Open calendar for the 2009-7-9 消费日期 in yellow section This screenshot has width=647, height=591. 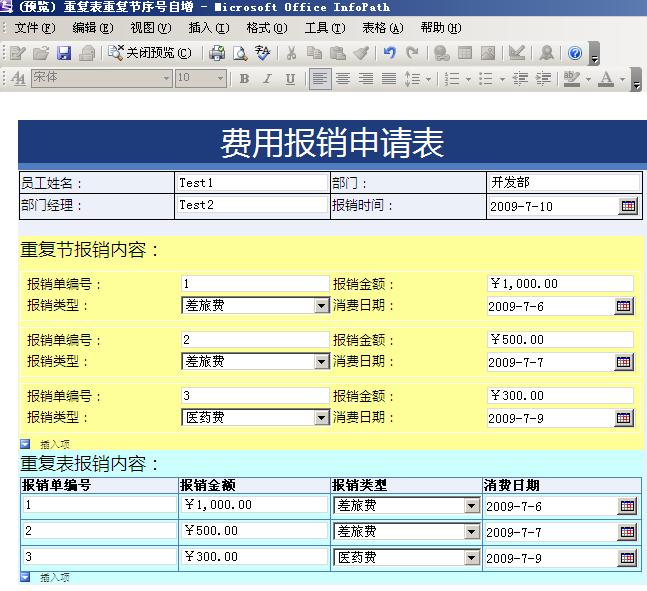[624, 418]
